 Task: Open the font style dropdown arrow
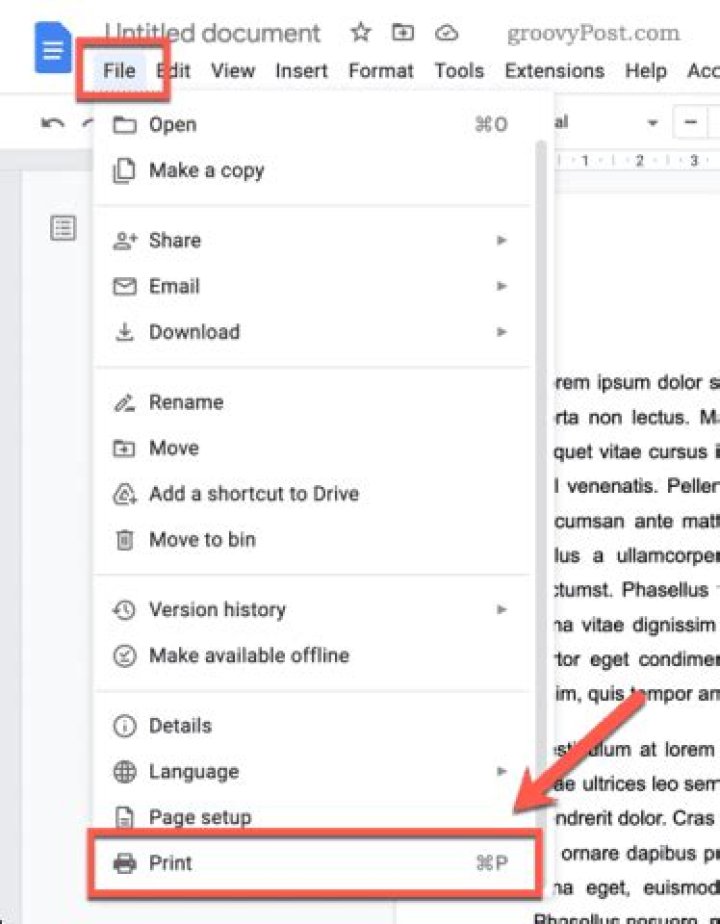[x=652, y=124]
